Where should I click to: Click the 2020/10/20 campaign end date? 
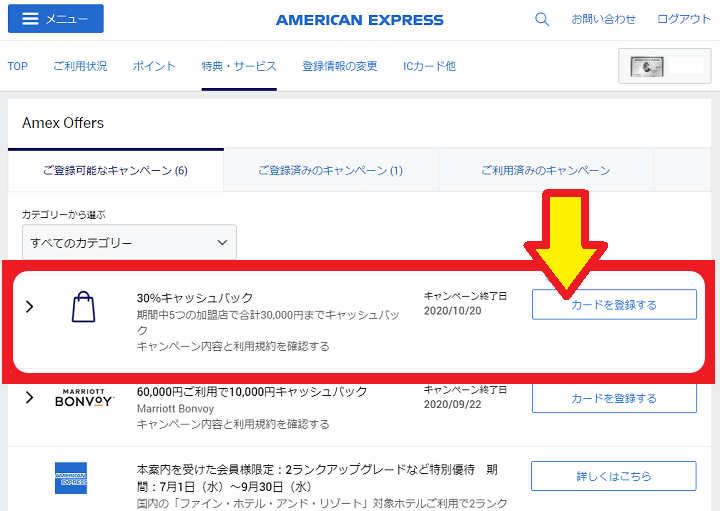click(x=452, y=311)
